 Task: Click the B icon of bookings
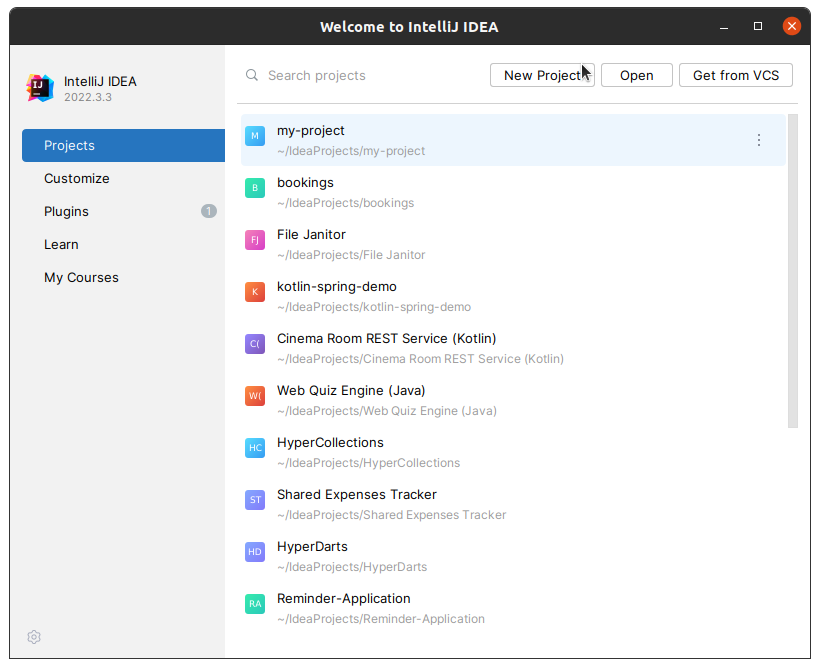[255, 188]
